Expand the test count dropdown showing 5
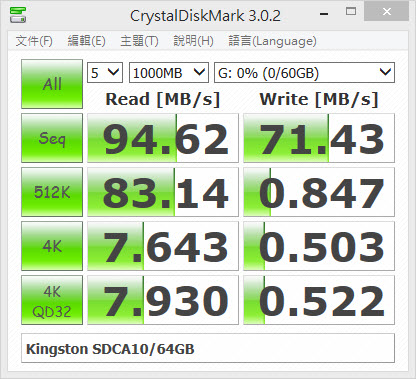This screenshot has width=416, height=379. [x=105, y=73]
